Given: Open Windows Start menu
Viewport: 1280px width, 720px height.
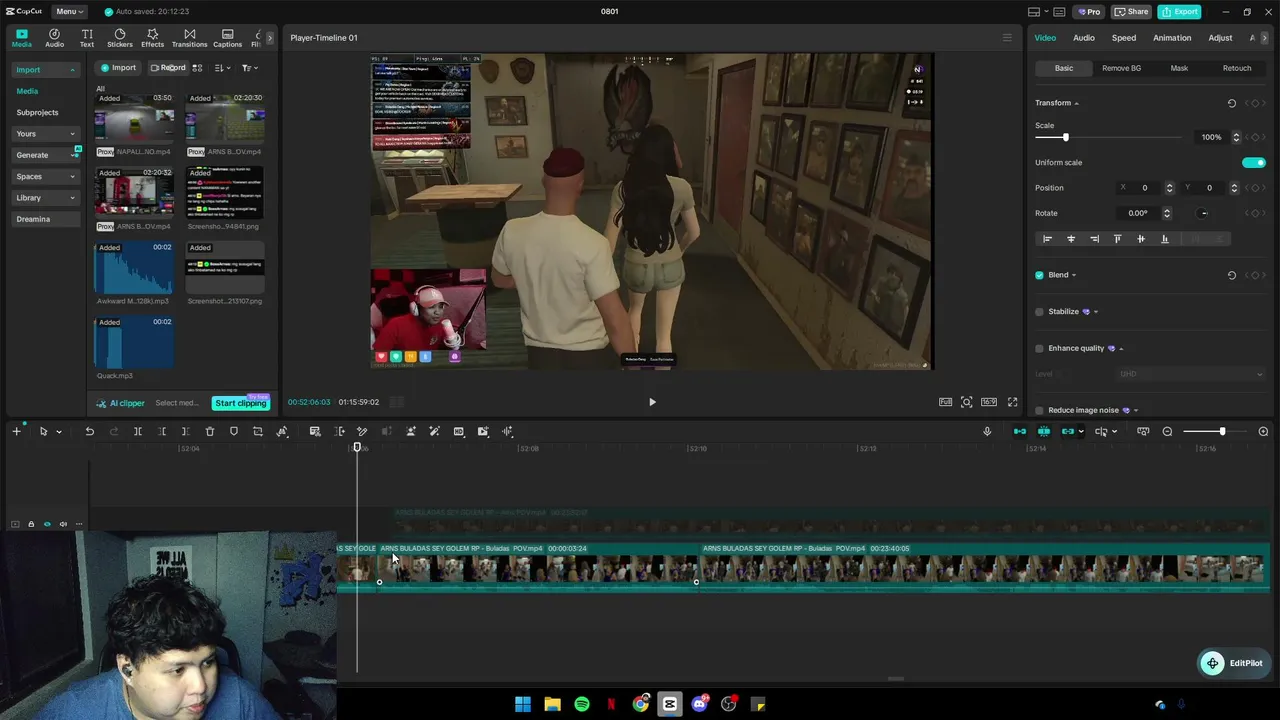Looking at the screenshot, I should click(523, 704).
